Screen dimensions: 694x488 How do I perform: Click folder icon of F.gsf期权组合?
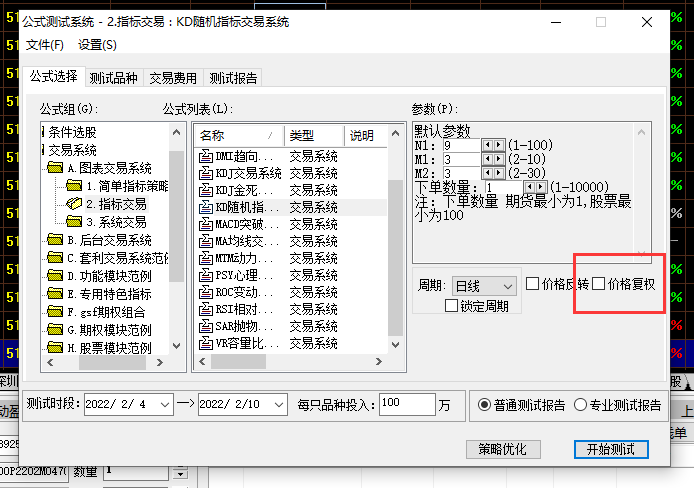pos(55,311)
